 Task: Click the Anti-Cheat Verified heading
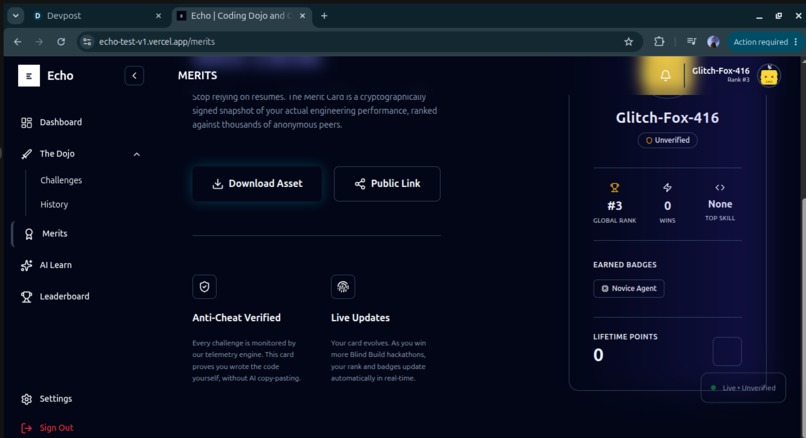point(236,318)
